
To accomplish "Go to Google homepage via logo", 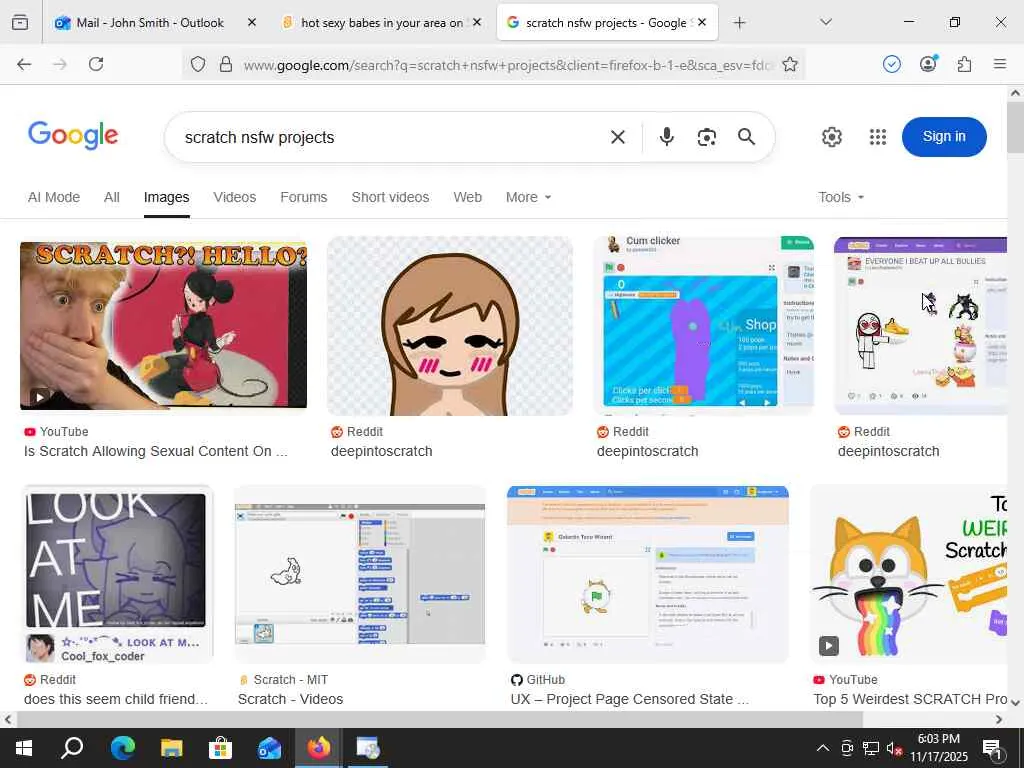I will pos(73,135).
